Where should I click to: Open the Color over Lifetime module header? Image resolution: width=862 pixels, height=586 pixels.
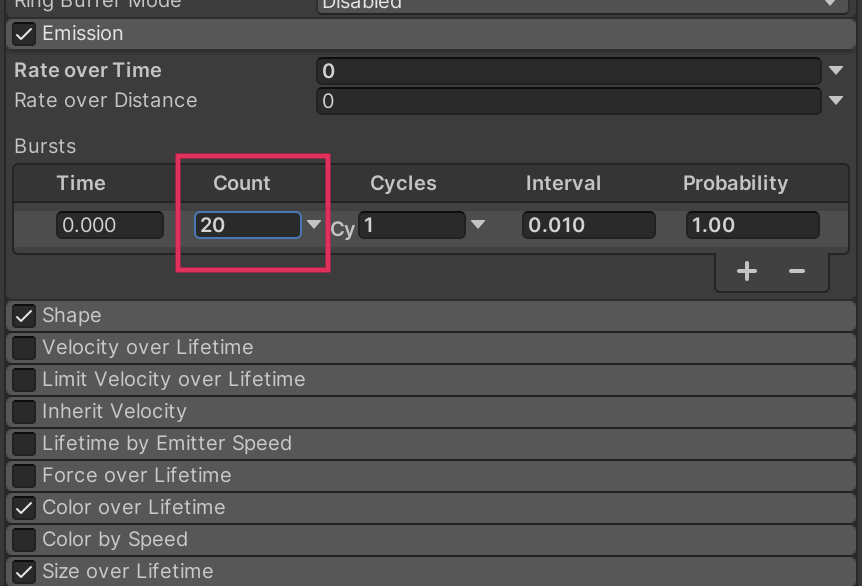coord(134,508)
